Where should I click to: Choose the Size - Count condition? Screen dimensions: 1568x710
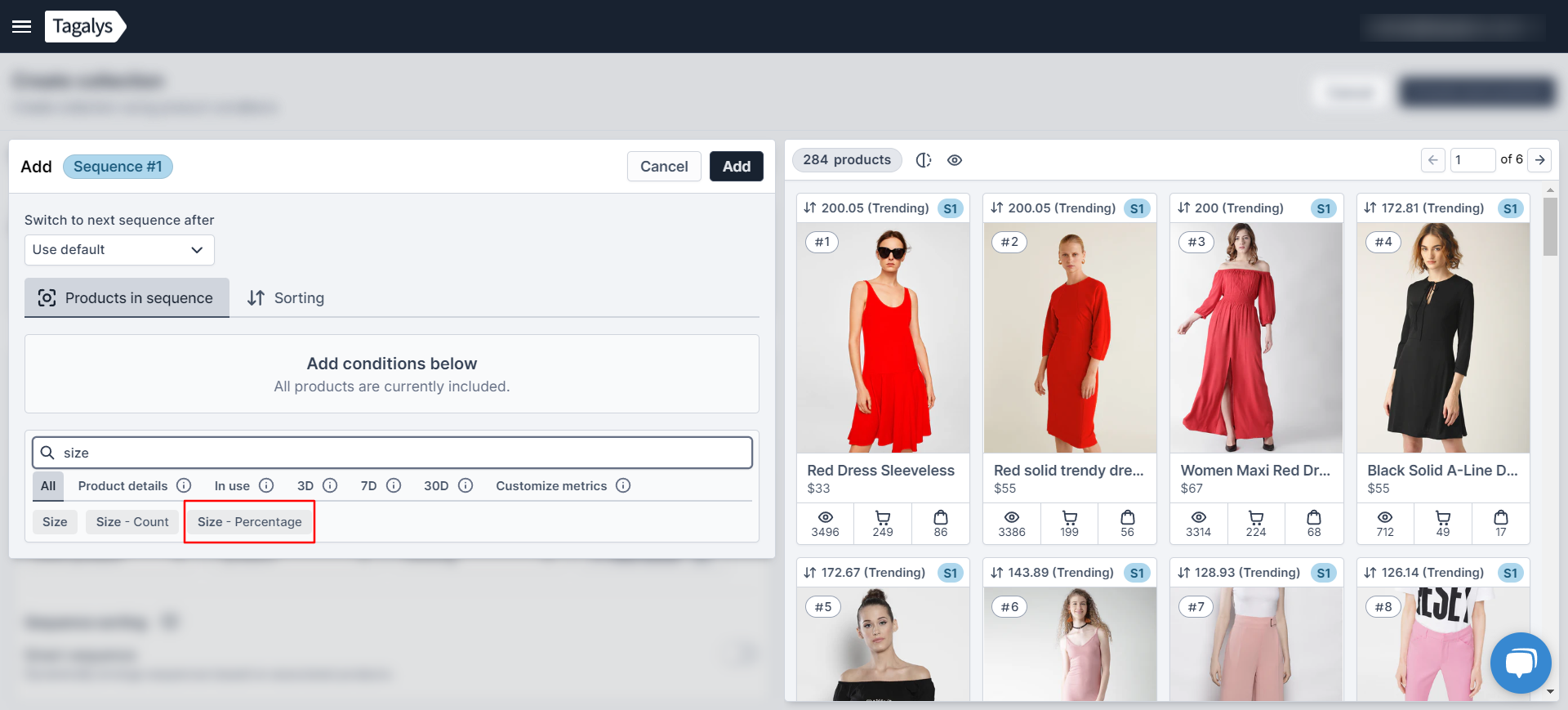(132, 522)
